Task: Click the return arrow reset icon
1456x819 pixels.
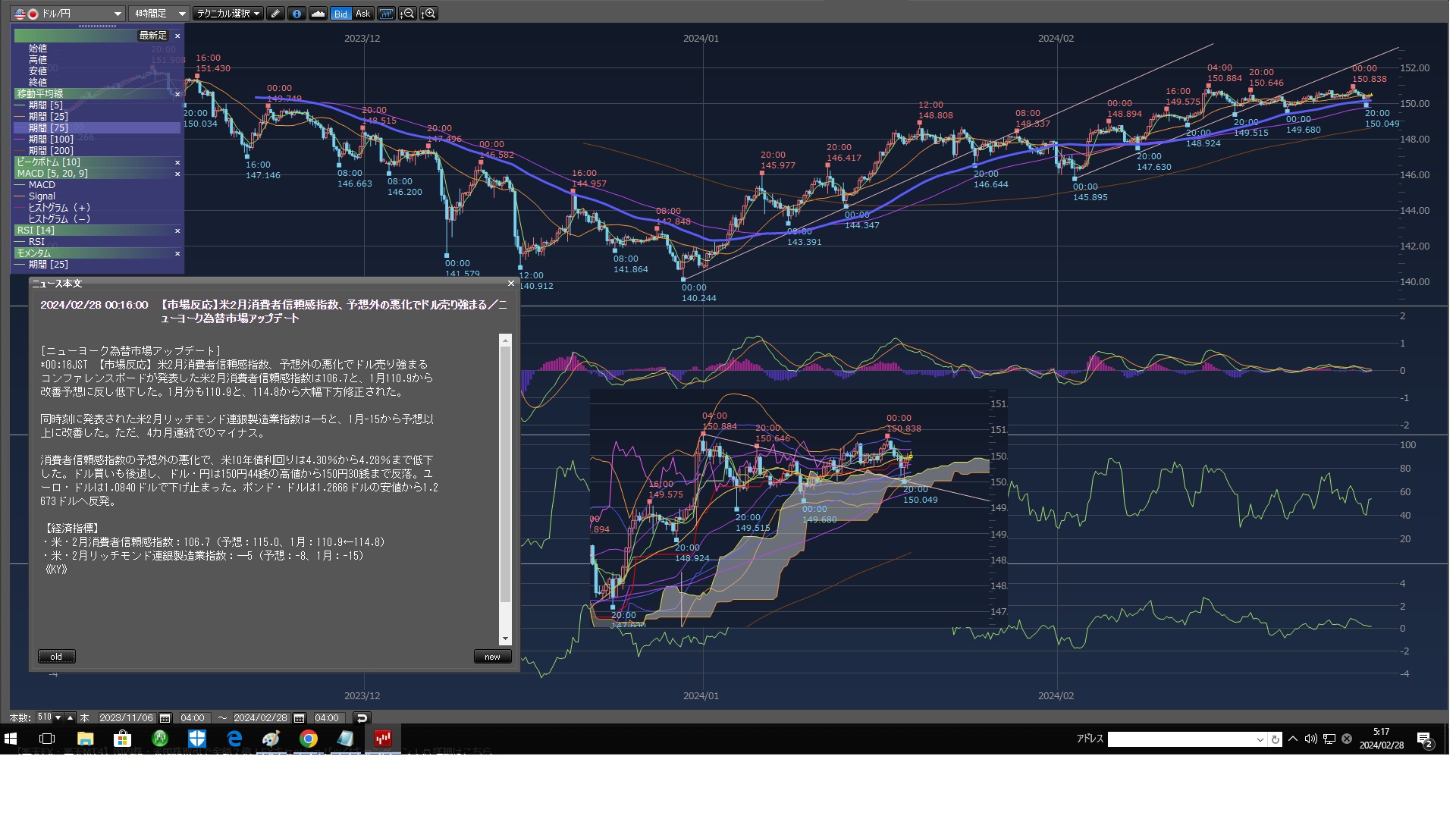Action: point(362,718)
